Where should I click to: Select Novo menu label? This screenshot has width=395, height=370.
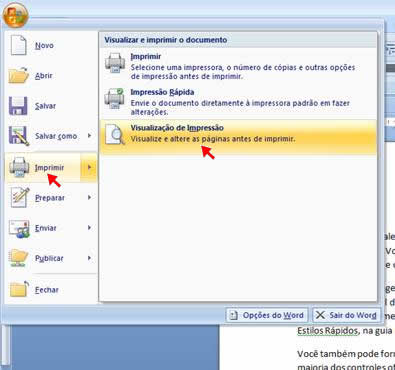(x=44, y=45)
